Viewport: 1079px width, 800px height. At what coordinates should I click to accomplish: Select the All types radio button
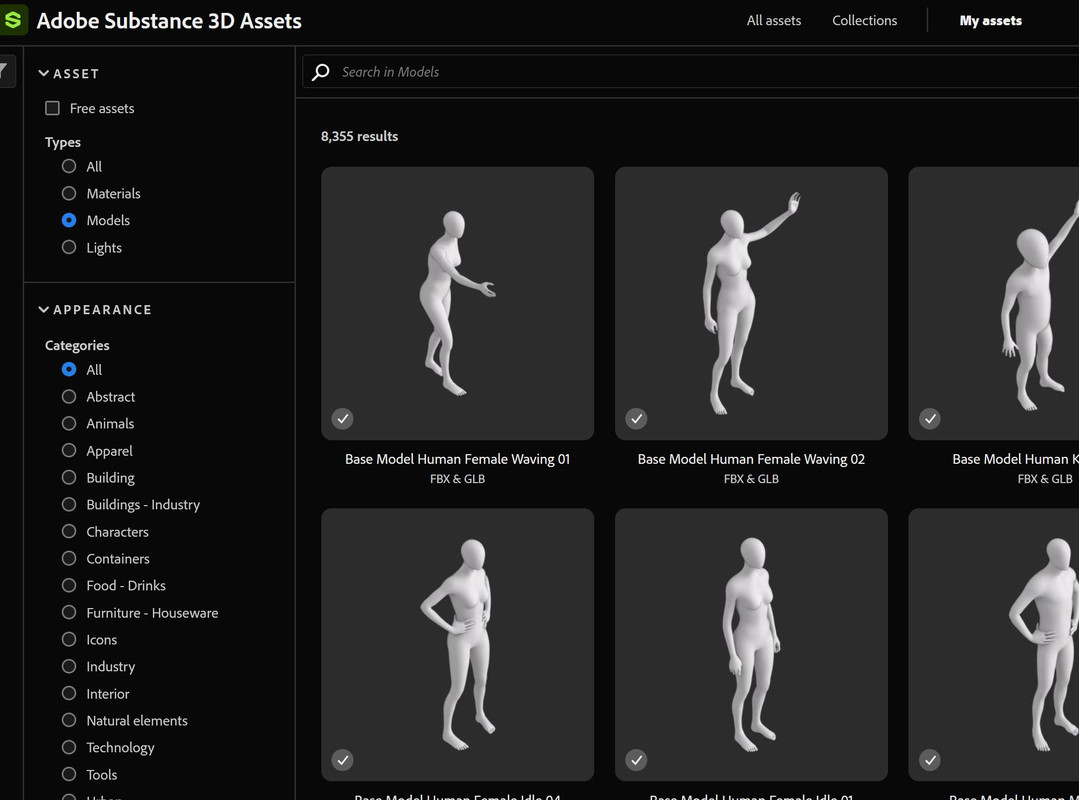click(69, 166)
